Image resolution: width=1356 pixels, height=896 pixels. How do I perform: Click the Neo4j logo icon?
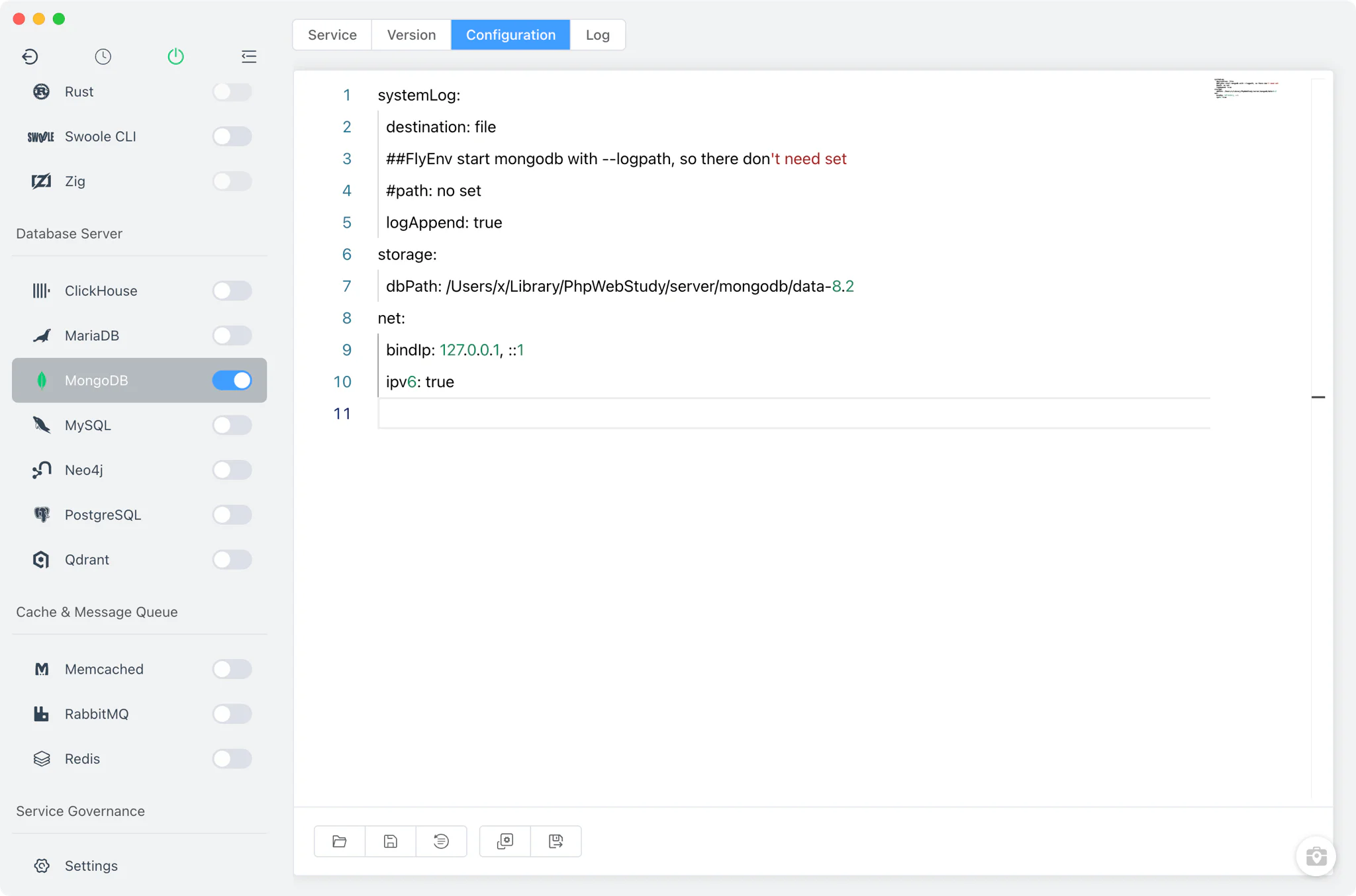coord(41,470)
